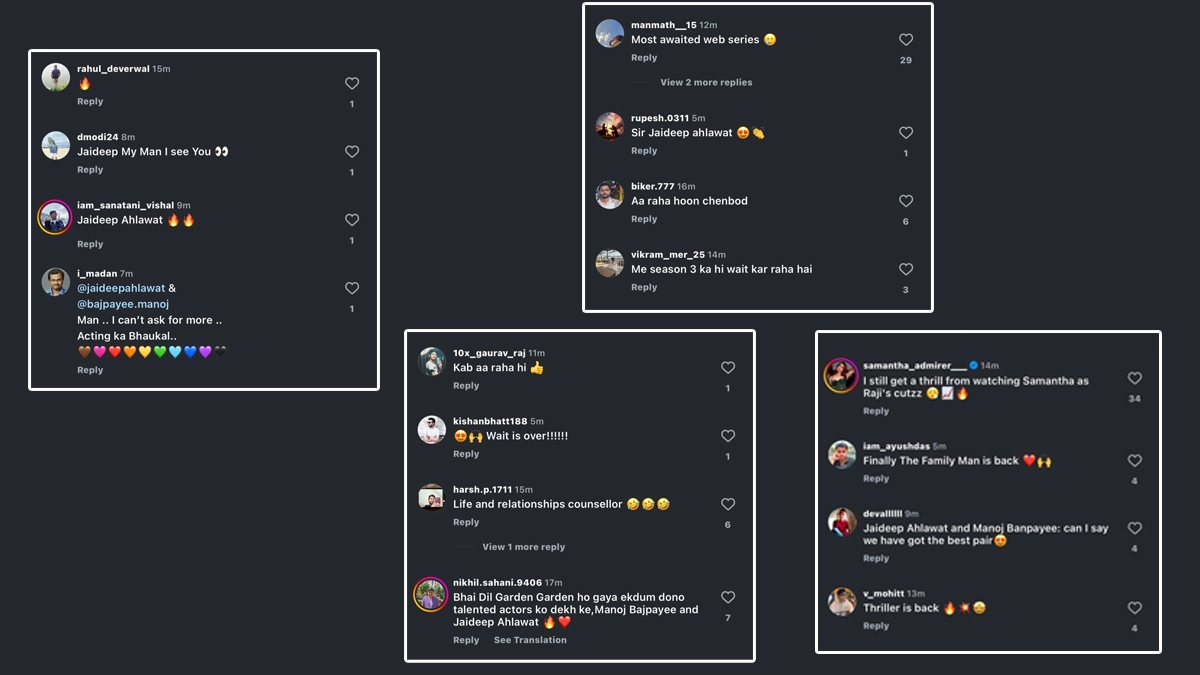Open iam_ayushdas username profile
The height and width of the screenshot is (675, 1200).
pos(896,446)
